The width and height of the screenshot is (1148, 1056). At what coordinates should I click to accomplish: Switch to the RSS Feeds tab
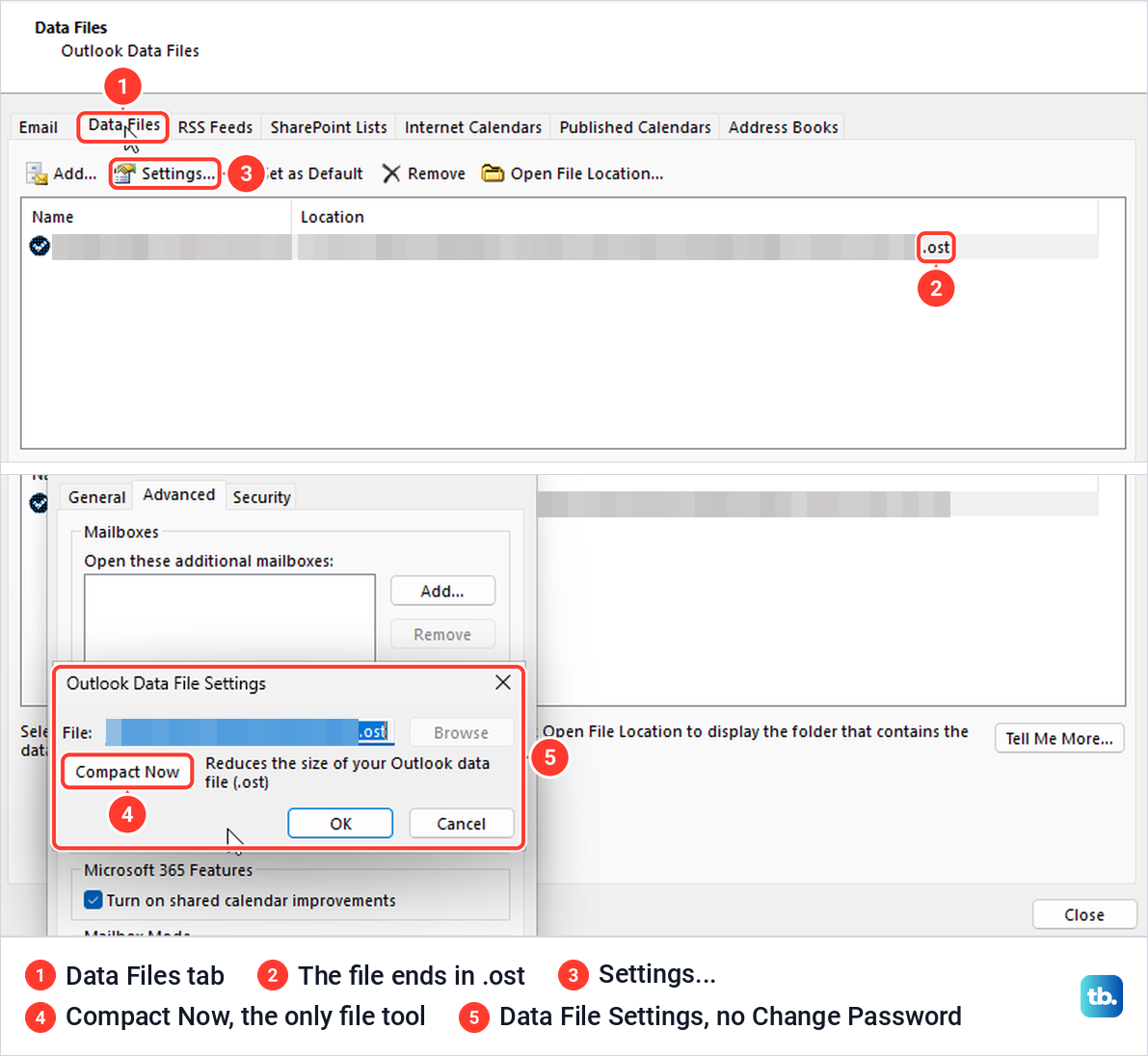[215, 127]
